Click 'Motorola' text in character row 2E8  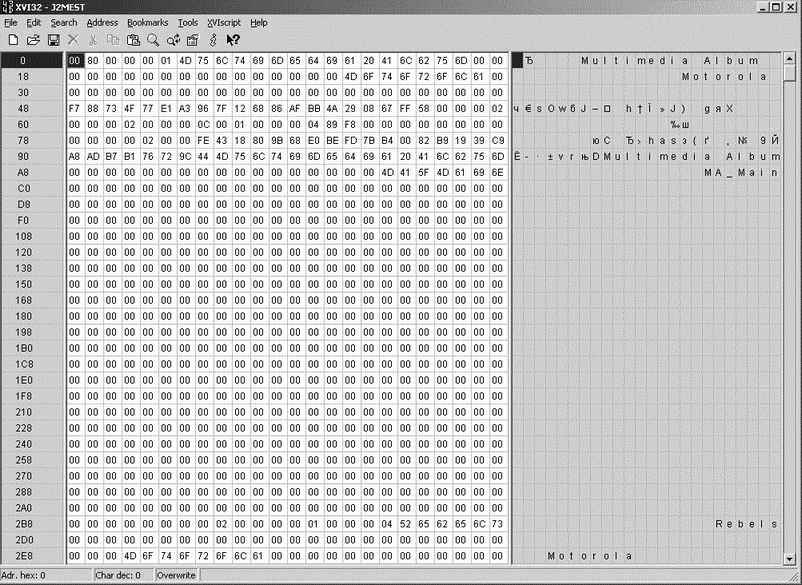(590, 556)
